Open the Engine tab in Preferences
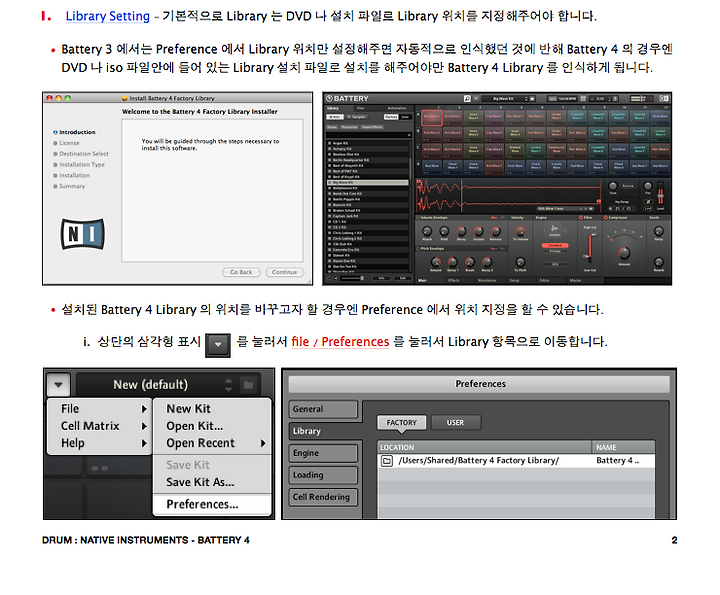Viewport: 720px width, 595px height. click(323, 453)
